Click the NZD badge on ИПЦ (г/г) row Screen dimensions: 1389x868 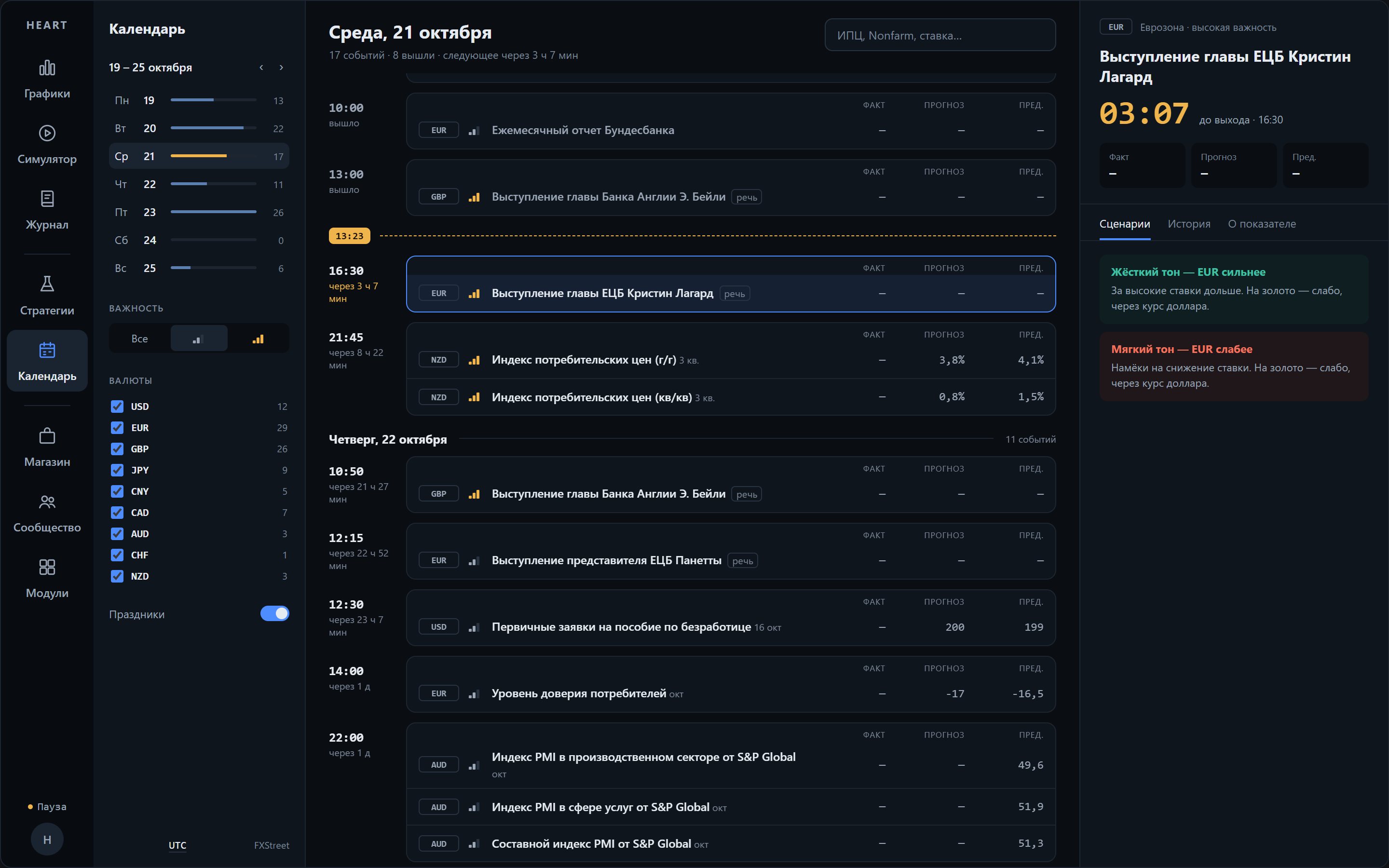coord(438,359)
